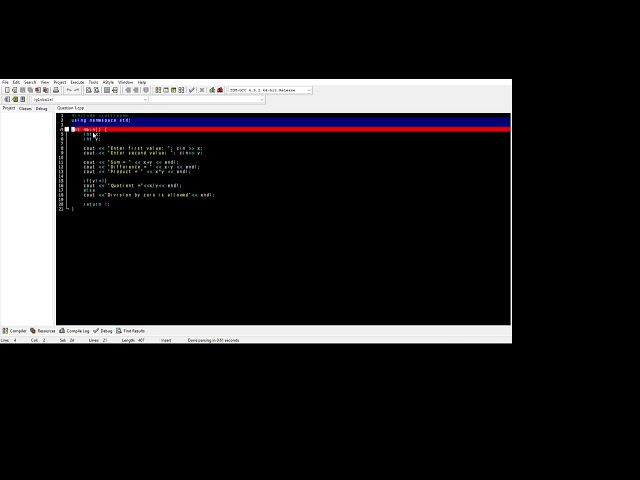Image resolution: width=640 pixels, height=480 pixels.
Task: Click the Undo arrow icon
Action: (x=69, y=90)
